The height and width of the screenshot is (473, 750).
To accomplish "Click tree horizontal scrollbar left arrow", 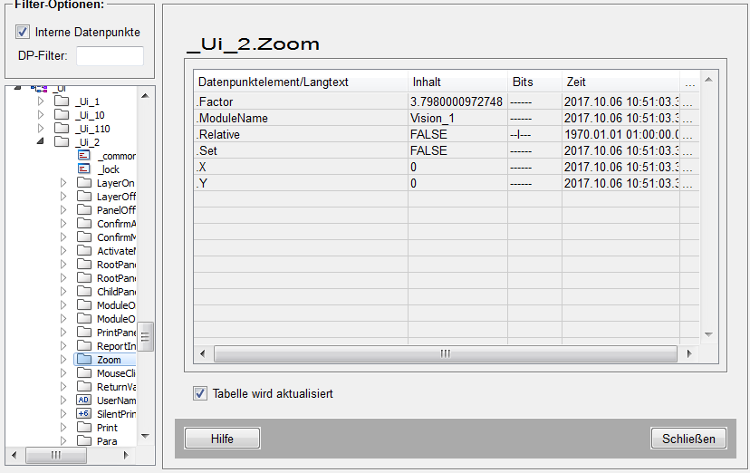I will (14, 455).
